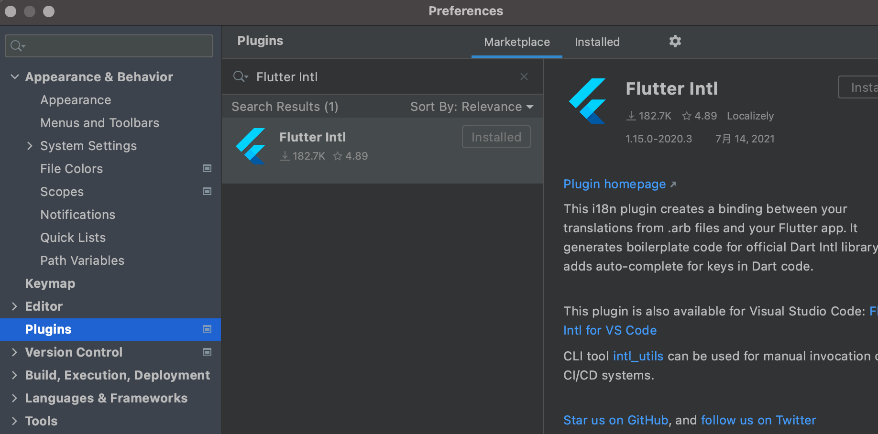The height and width of the screenshot is (434, 878).
Task: Expand the Editor settings section
Action: [x=14, y=306]
